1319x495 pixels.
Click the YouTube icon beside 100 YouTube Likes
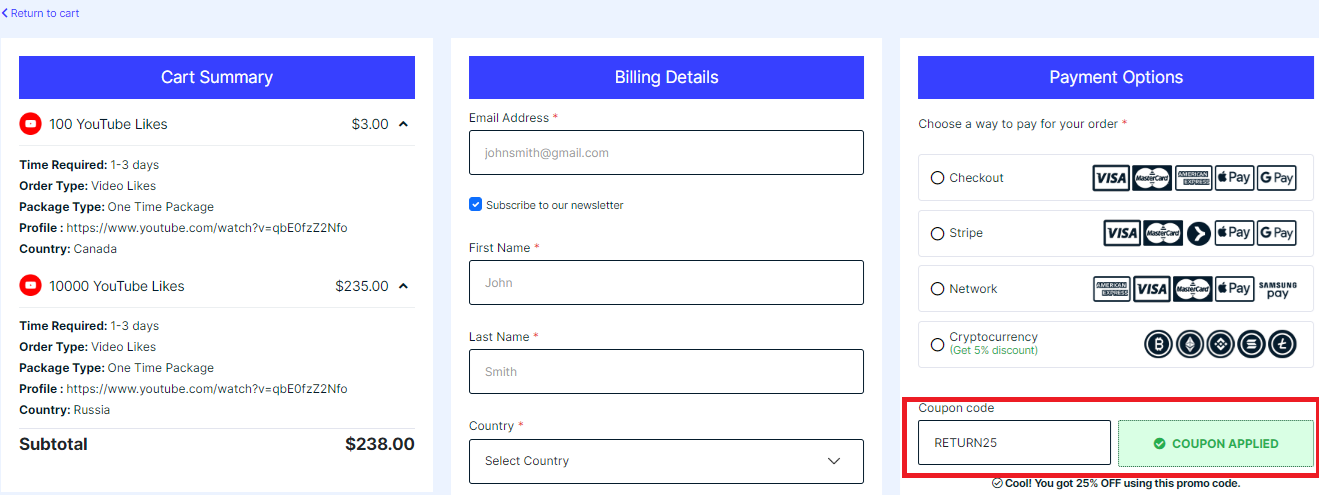(30, 124)
